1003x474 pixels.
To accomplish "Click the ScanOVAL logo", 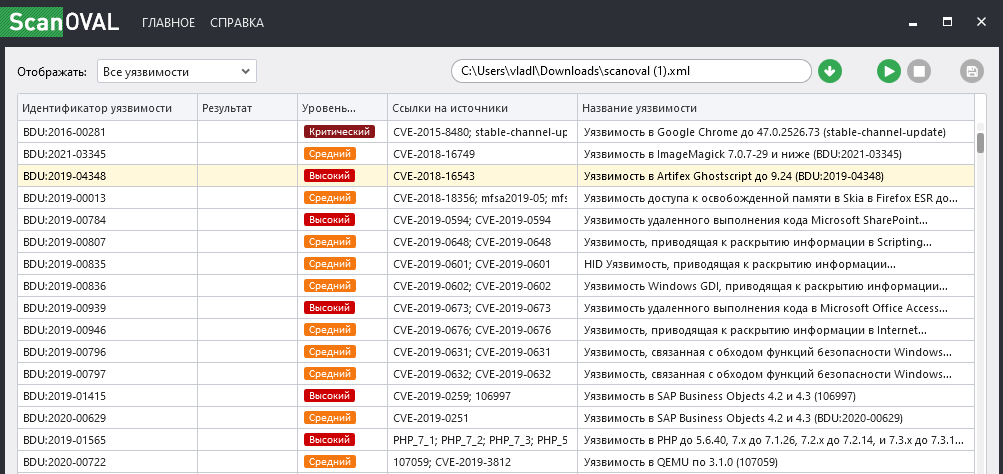I will [x=59, y=22].
